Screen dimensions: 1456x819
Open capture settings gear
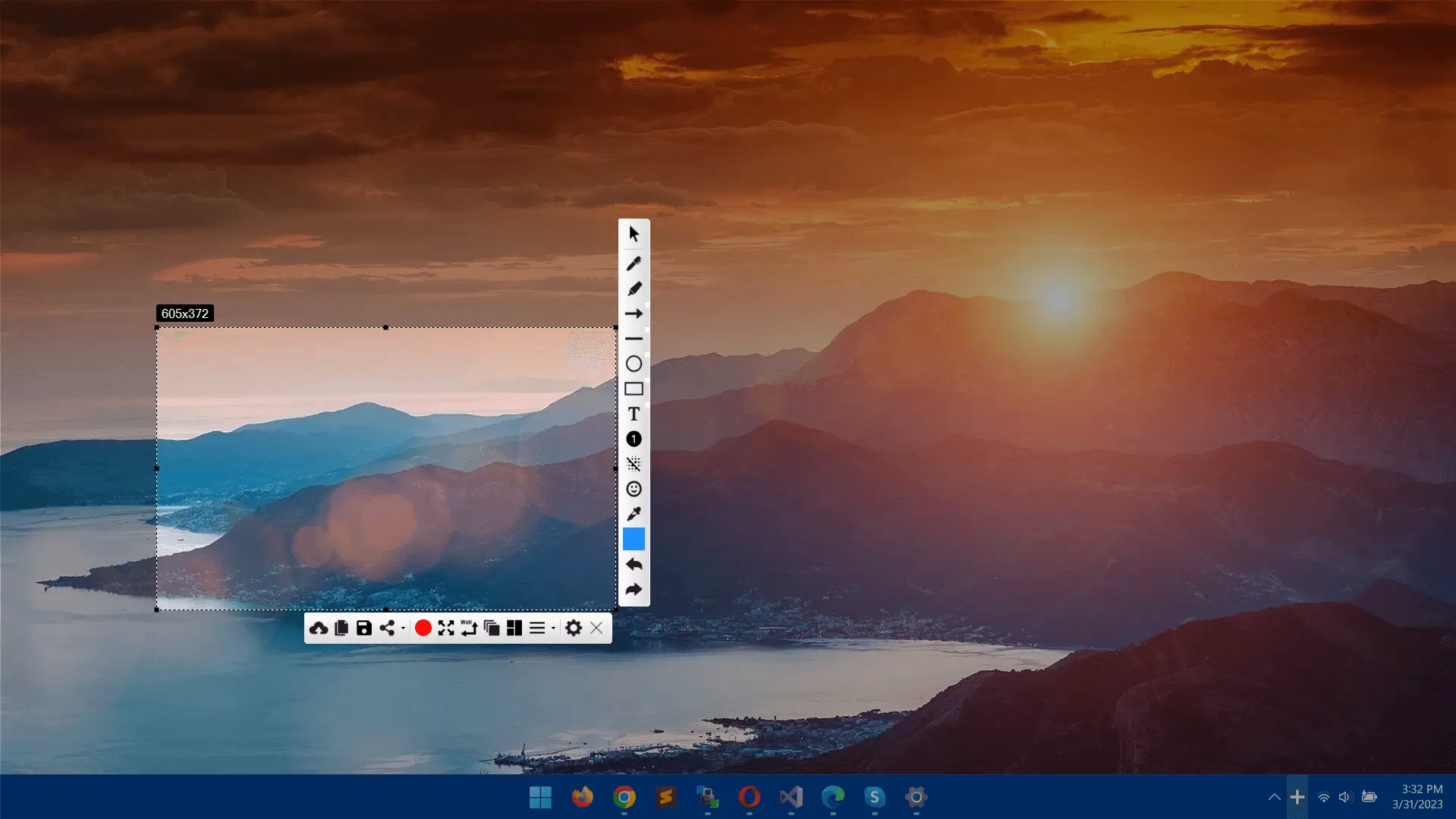pyautogui.click(x=573, y=628)
